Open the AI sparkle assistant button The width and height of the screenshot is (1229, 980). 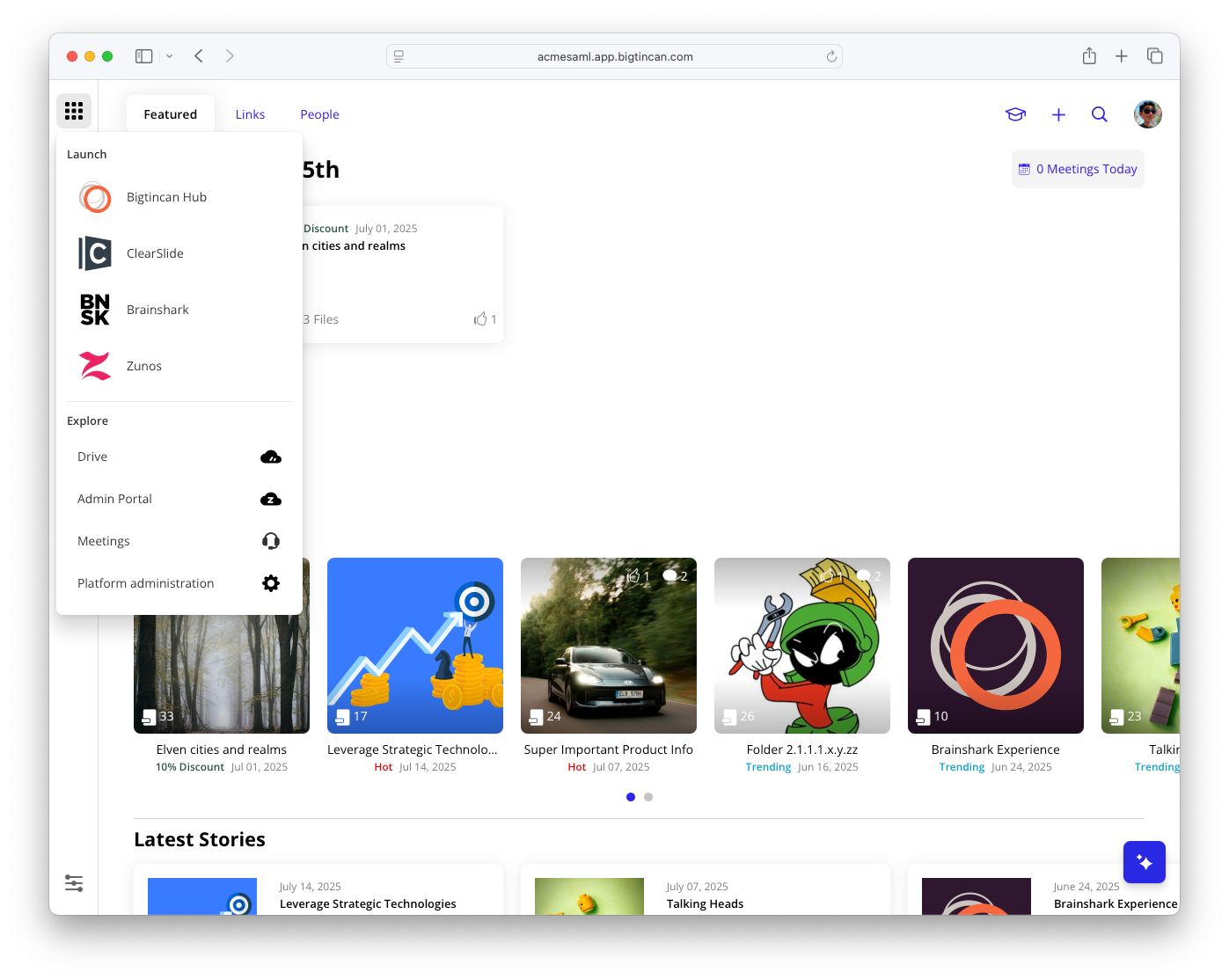[1144, 862]
